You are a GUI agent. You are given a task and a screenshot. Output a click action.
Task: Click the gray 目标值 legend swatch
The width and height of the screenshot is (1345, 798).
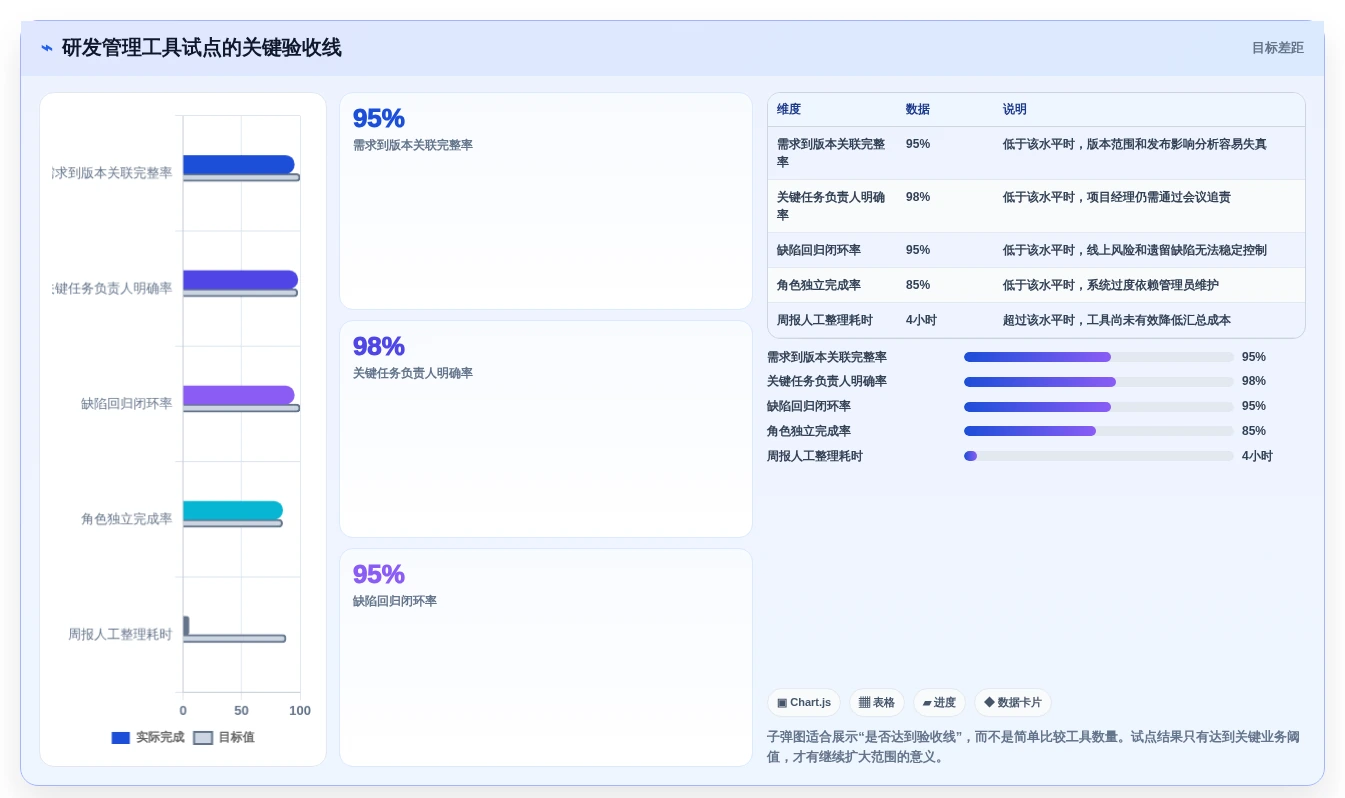(x=203, y=738)
